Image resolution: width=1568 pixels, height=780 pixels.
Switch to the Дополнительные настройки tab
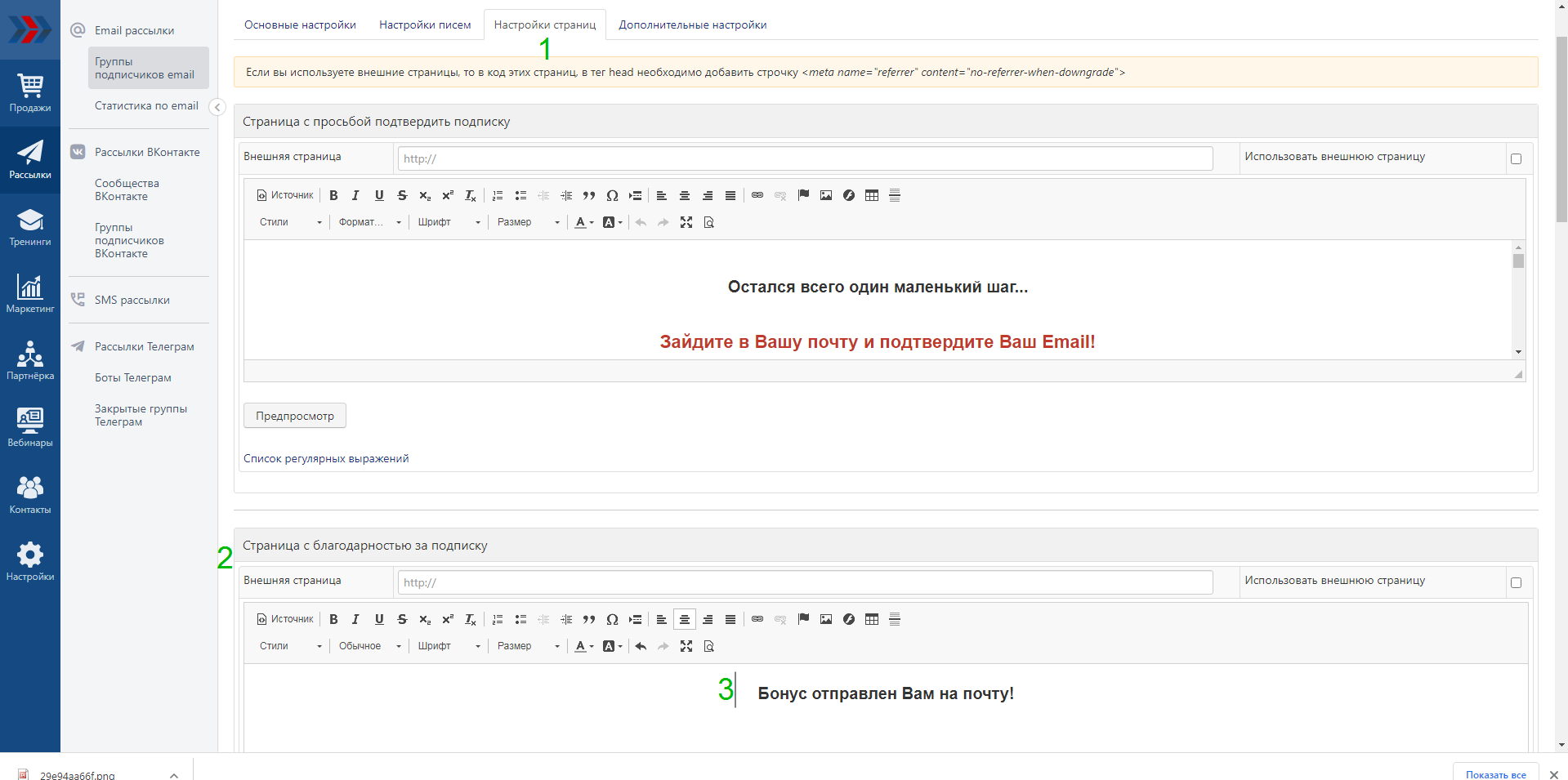(x=692, y=25)
